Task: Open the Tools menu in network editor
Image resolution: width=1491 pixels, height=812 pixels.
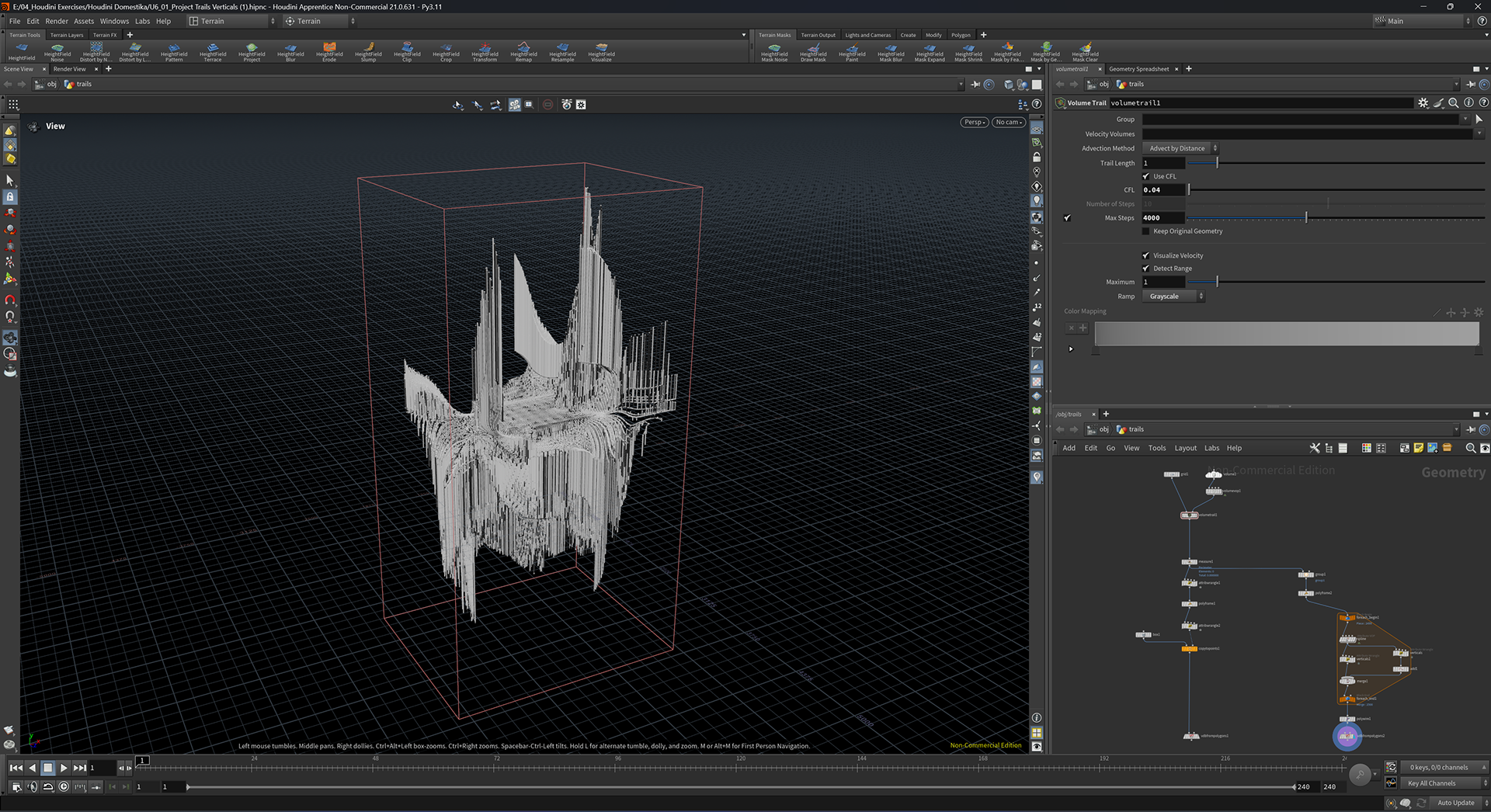Action: pyautogui.click(x=1157, y=448)
